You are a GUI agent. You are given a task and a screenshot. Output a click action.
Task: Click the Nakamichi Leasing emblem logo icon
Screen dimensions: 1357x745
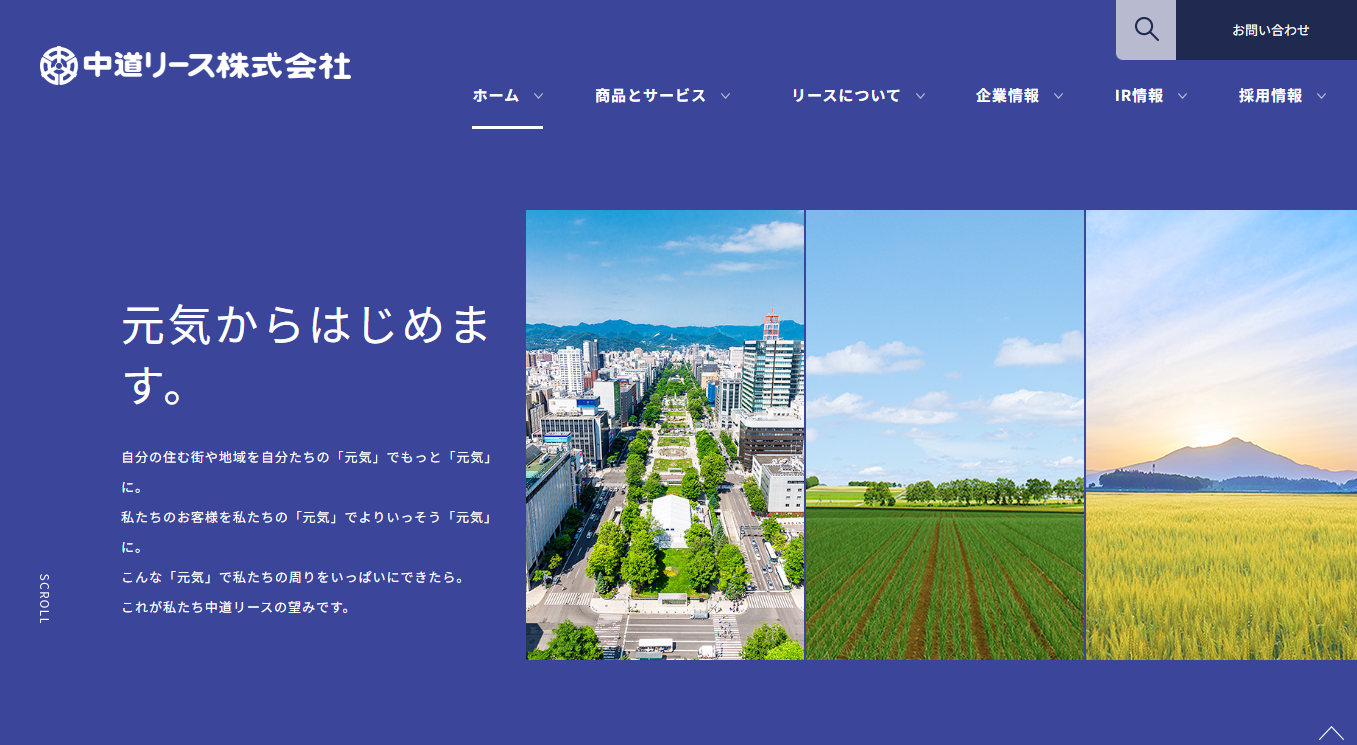[58, 66]
